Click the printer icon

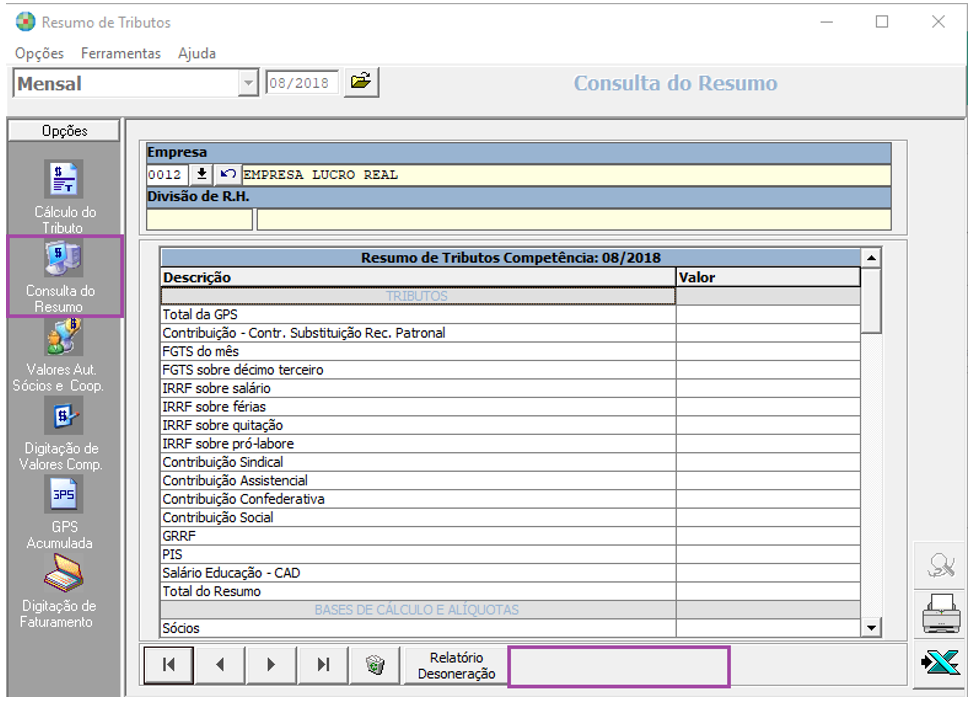coord(940,614)
